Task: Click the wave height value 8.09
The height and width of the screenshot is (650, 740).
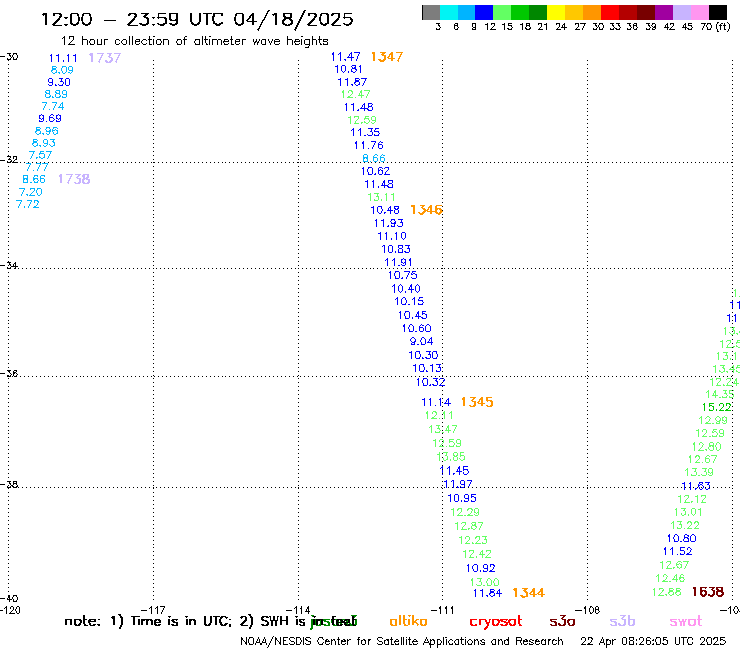Action: pyautogui.click(x=62, y=70)
